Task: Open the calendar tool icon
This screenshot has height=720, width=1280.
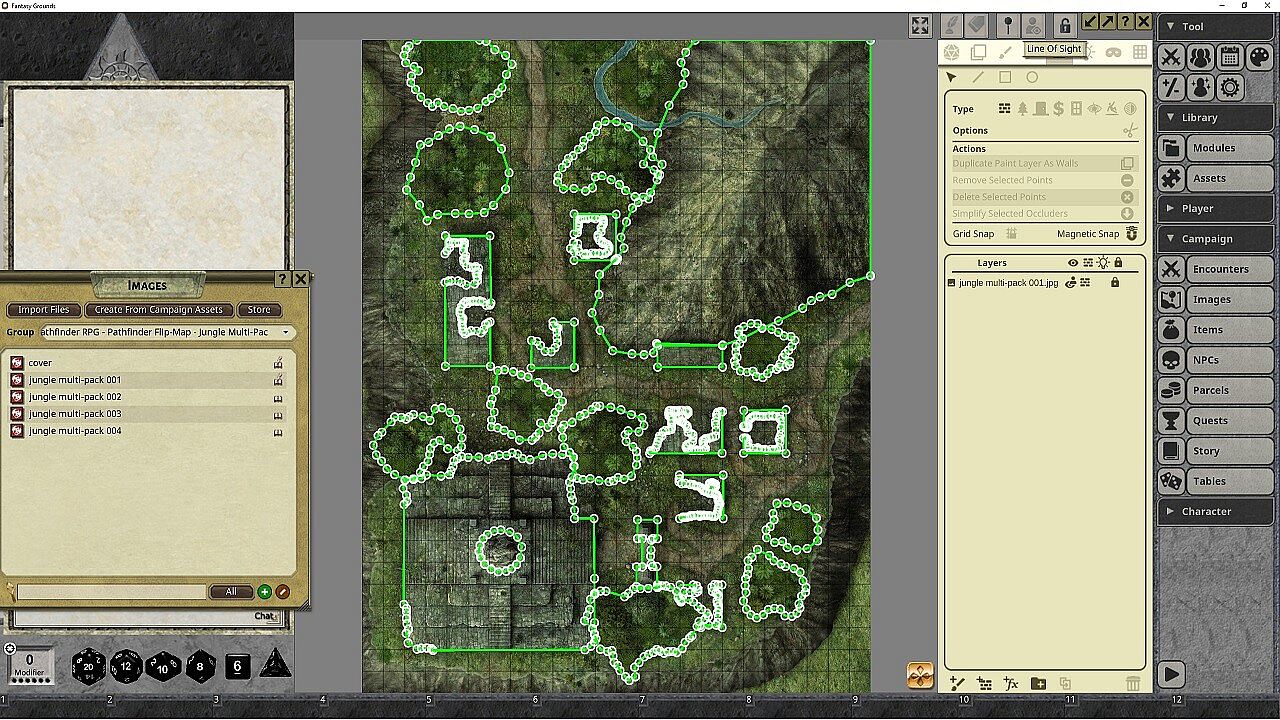Action: pyautogui.click(x=1230, y=57)
